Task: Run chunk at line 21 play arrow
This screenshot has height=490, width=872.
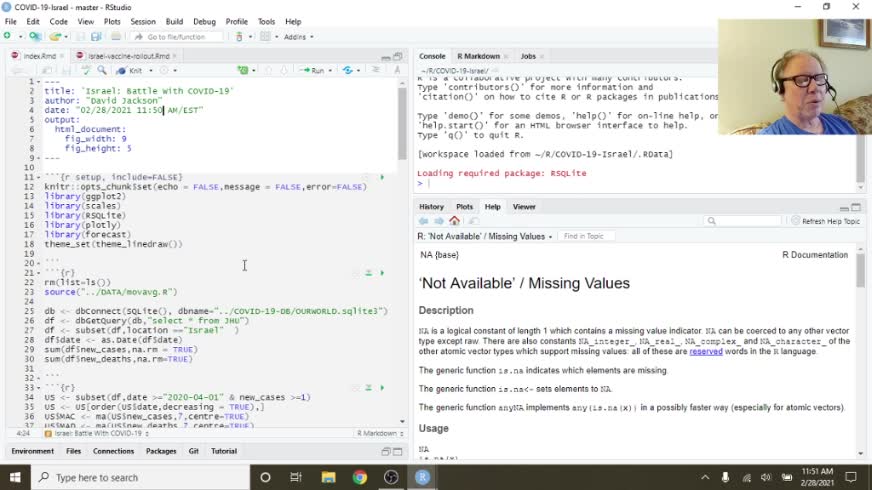Action: (x=382, y=273)
